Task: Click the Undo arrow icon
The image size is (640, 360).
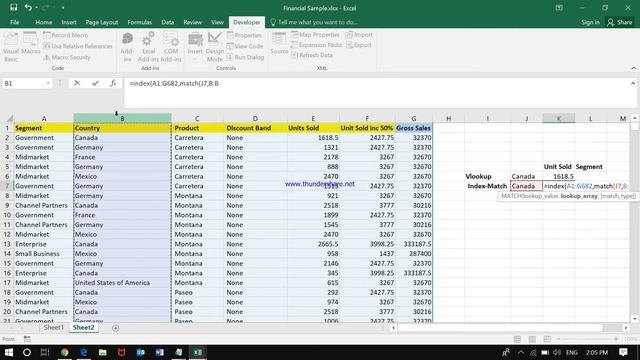Action: click(28, 7)
